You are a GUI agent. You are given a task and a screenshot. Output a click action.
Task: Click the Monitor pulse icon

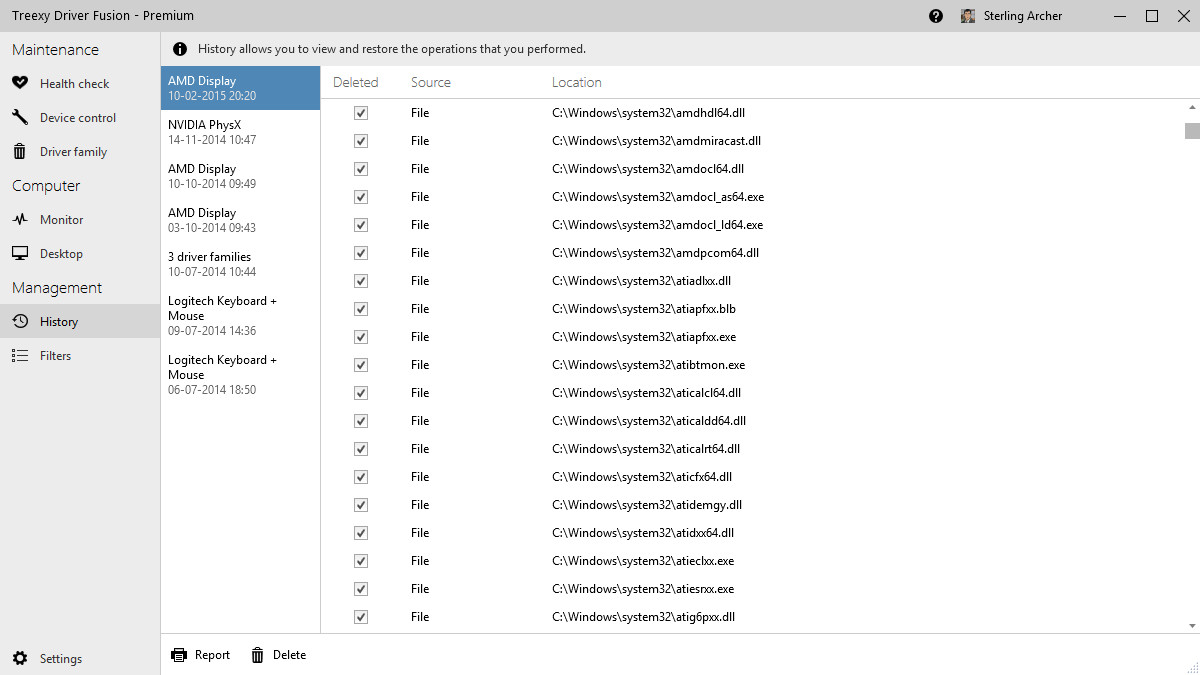coord(20,220)
